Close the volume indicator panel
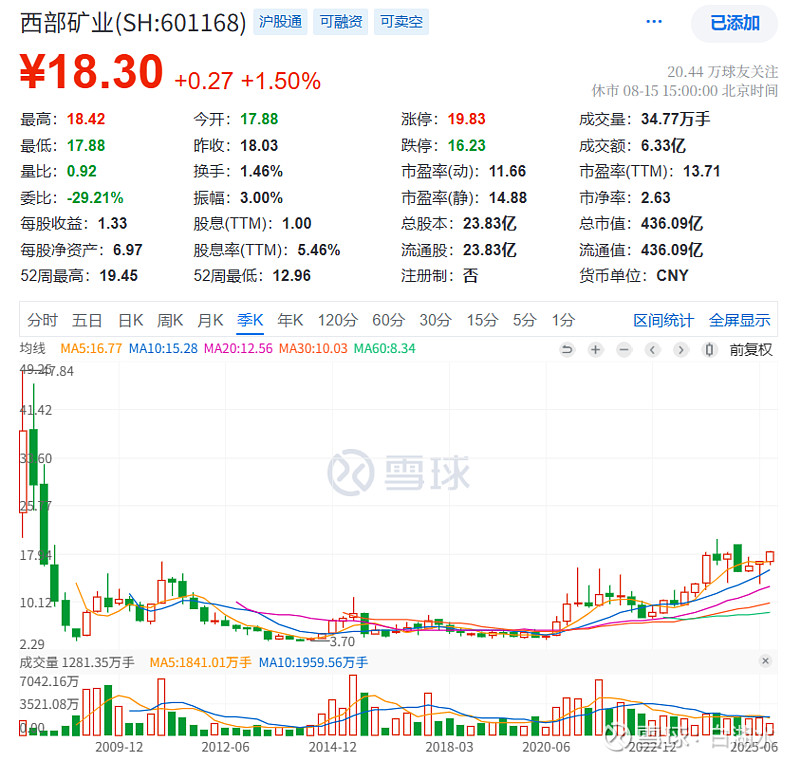The image size is (800, 762). coord(765,661)
